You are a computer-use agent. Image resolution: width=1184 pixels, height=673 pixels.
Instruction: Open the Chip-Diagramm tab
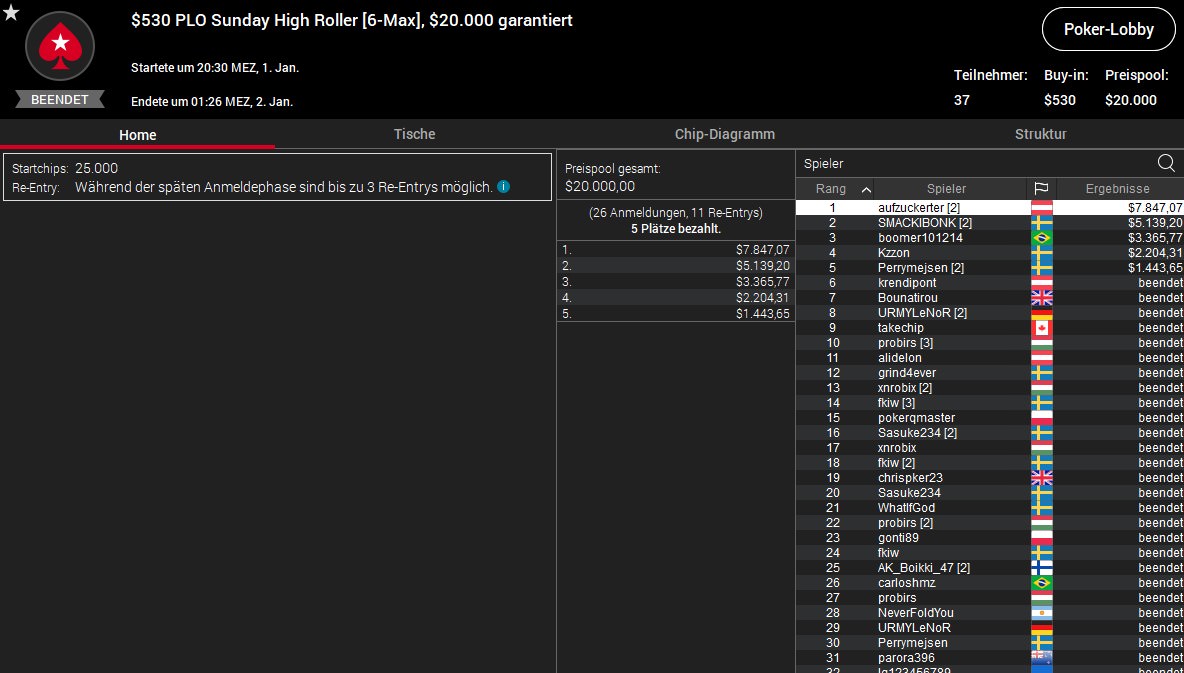tap(724, 134)
